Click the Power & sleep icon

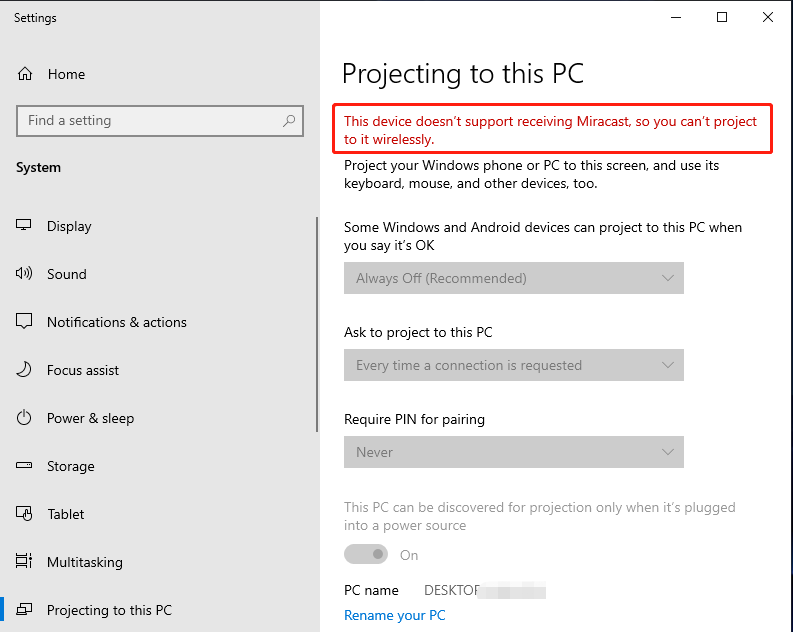click(24, 418)
